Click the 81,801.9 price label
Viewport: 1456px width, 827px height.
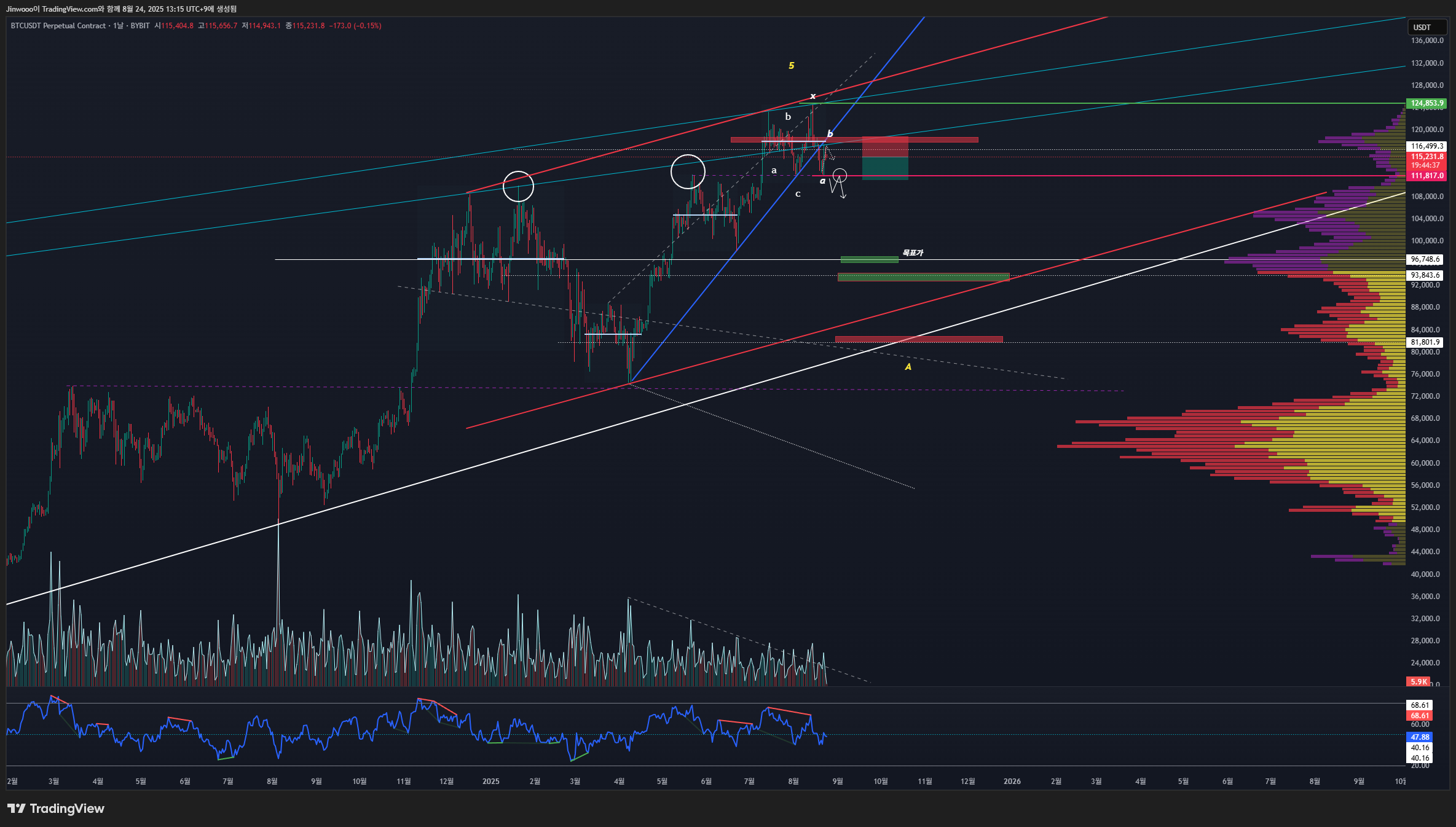pyautogui.click(x=1425, y=342)
